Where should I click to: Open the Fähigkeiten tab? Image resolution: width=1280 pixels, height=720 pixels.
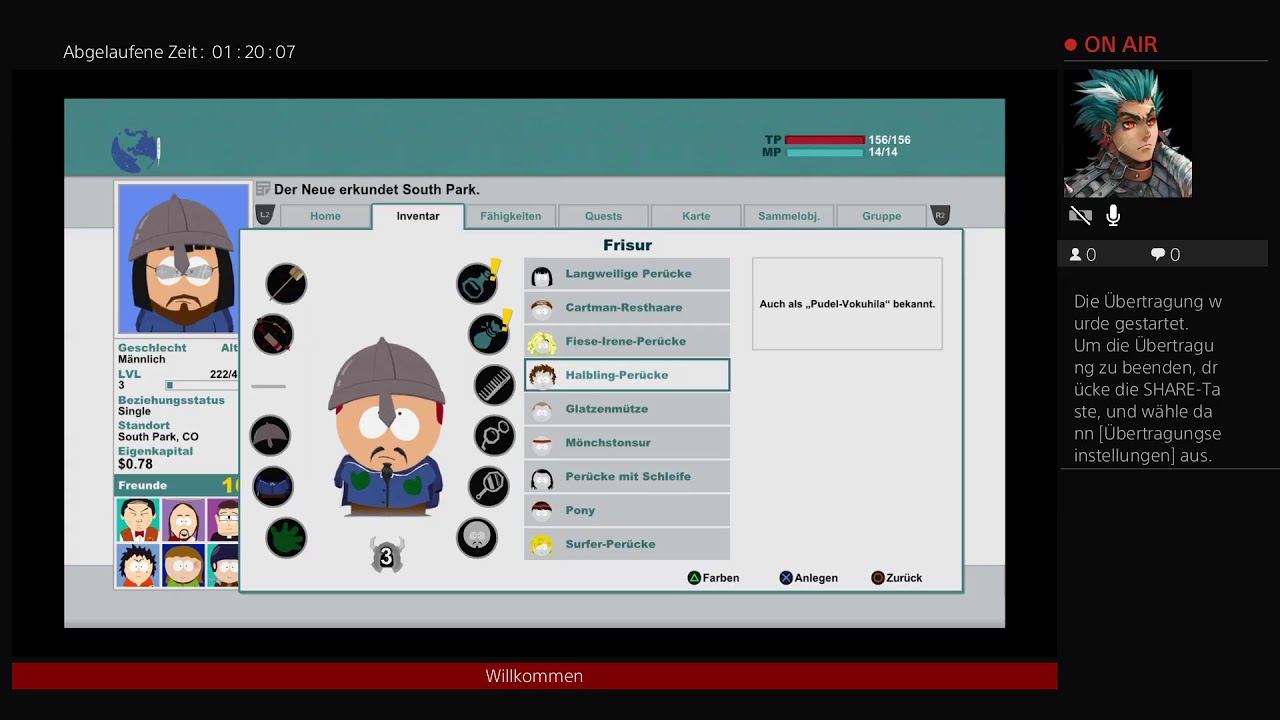510,216
